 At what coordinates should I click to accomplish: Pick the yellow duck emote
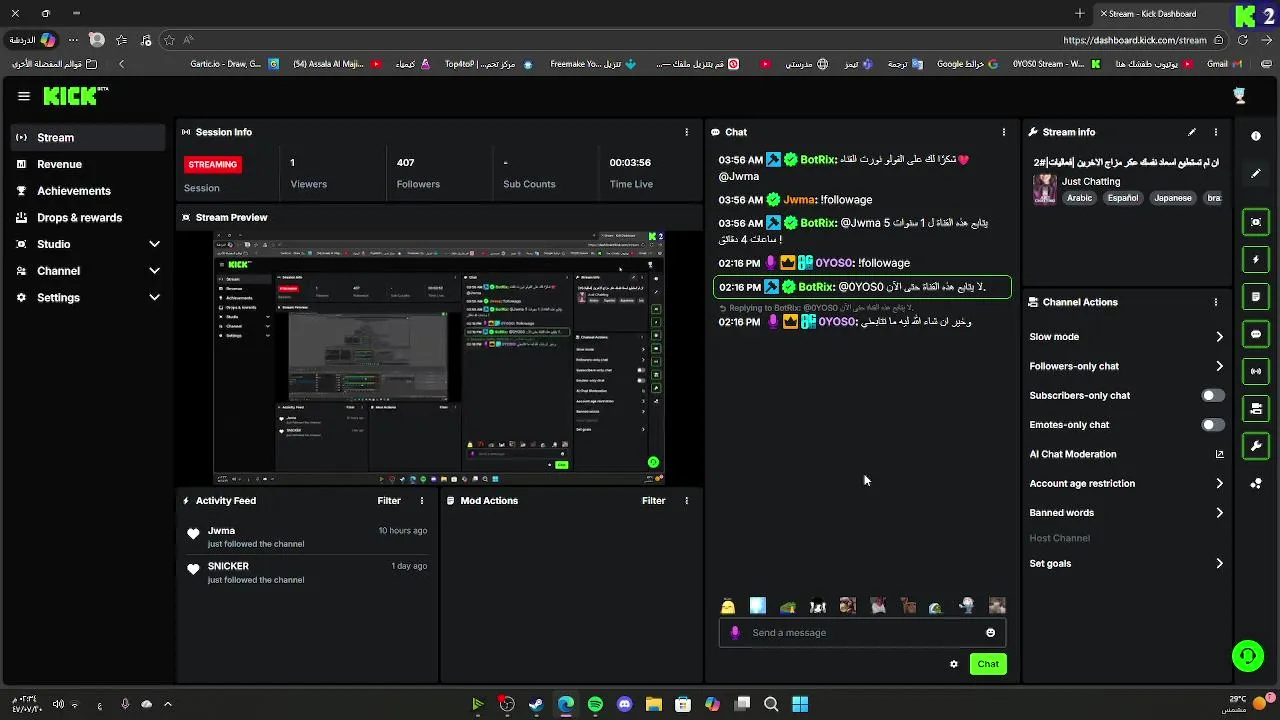point(728,606)
